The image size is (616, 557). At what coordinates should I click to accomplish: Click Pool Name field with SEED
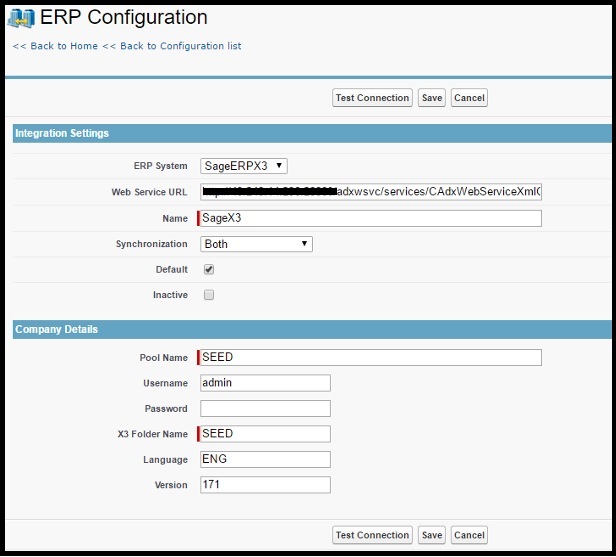[371, 357]
